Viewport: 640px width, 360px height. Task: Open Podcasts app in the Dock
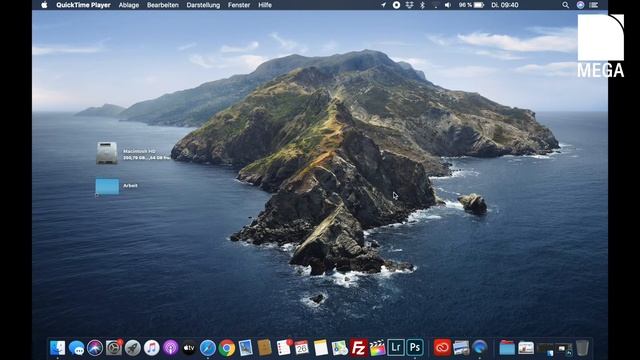tap(170, 348)
